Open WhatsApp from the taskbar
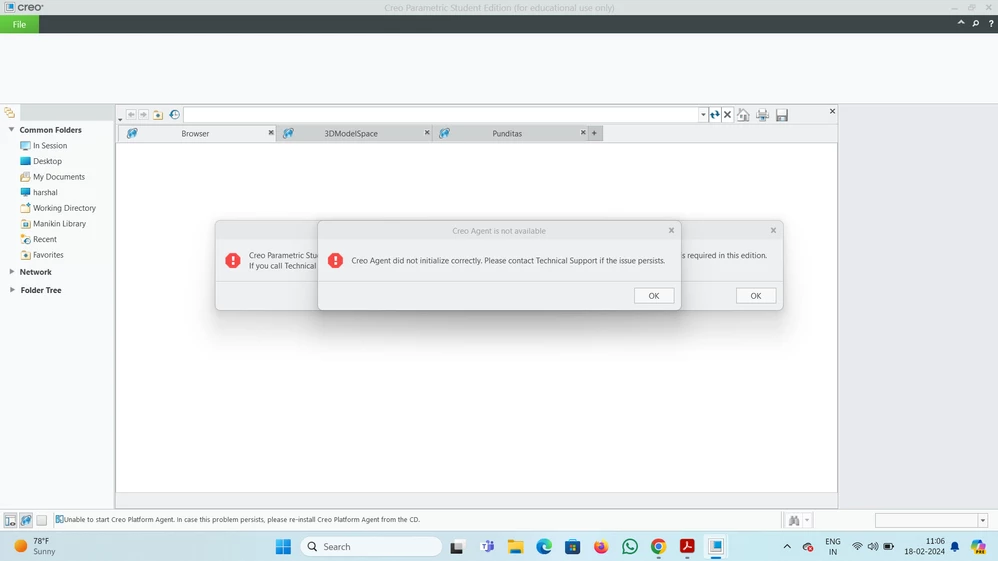The width and height of the screenshot is (998, 561). pyautogui.click(x=629, y=546)
